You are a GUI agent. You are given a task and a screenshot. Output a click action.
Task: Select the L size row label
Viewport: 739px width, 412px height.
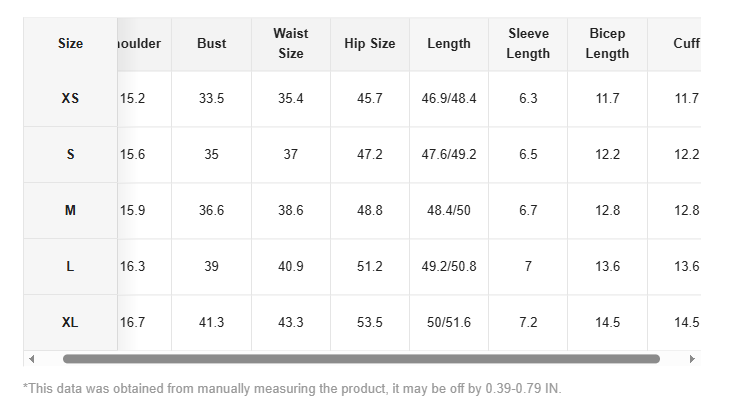tap(70, 267)
